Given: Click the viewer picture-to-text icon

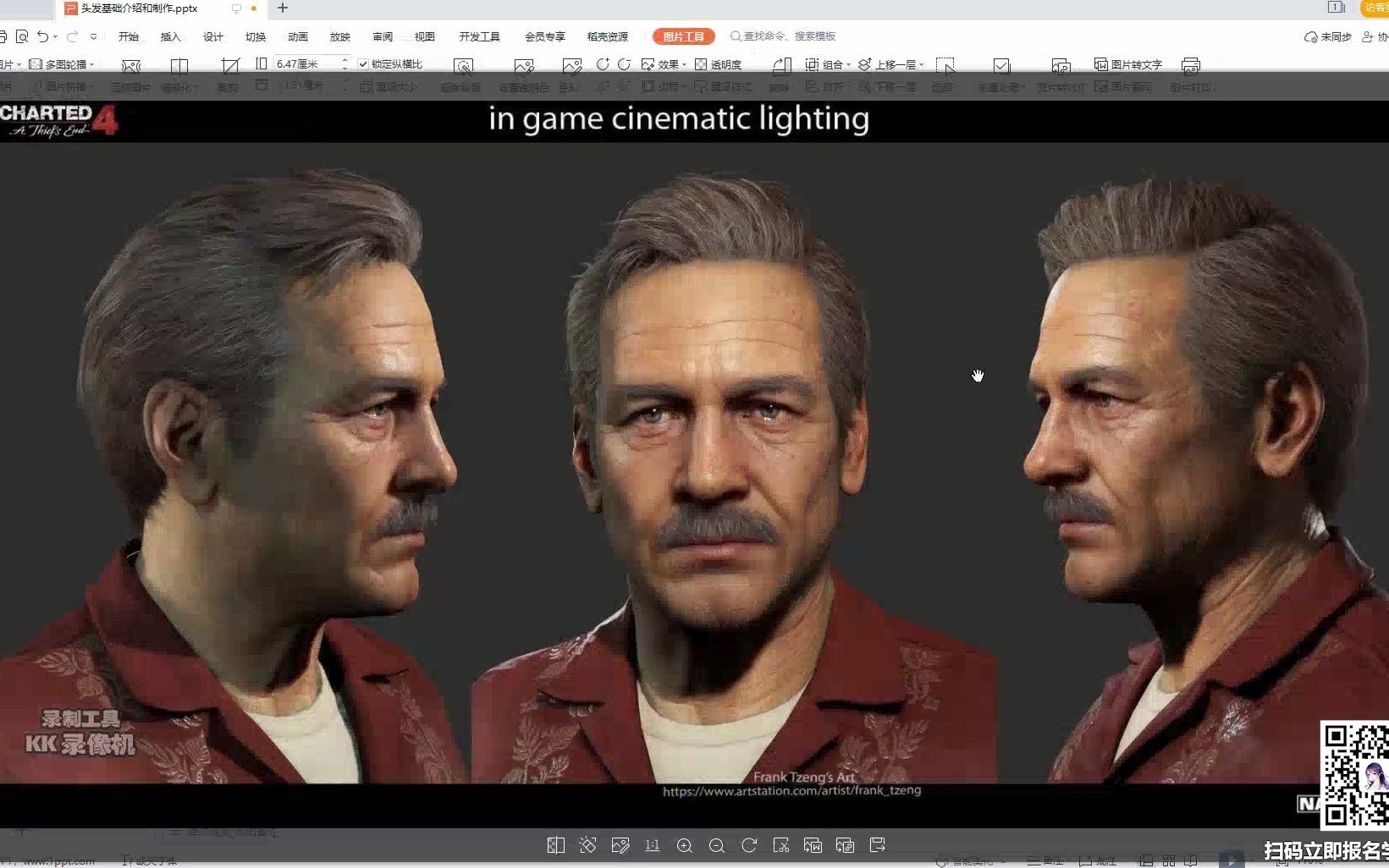Looking at the screenshot, I should click(813, 845).
